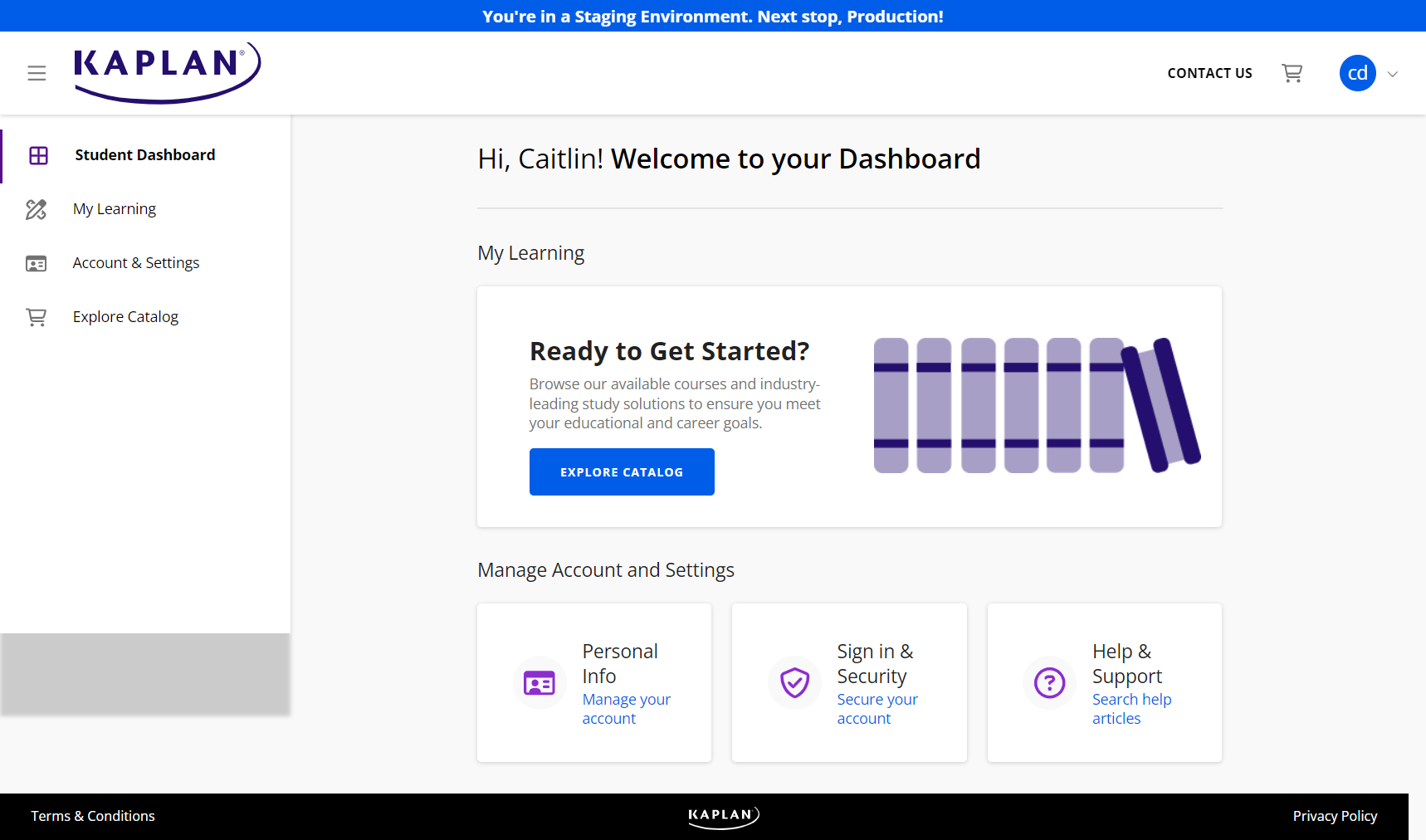
Task: Open Terms & Conditions in the footer
Action: [x=93, y=816]
